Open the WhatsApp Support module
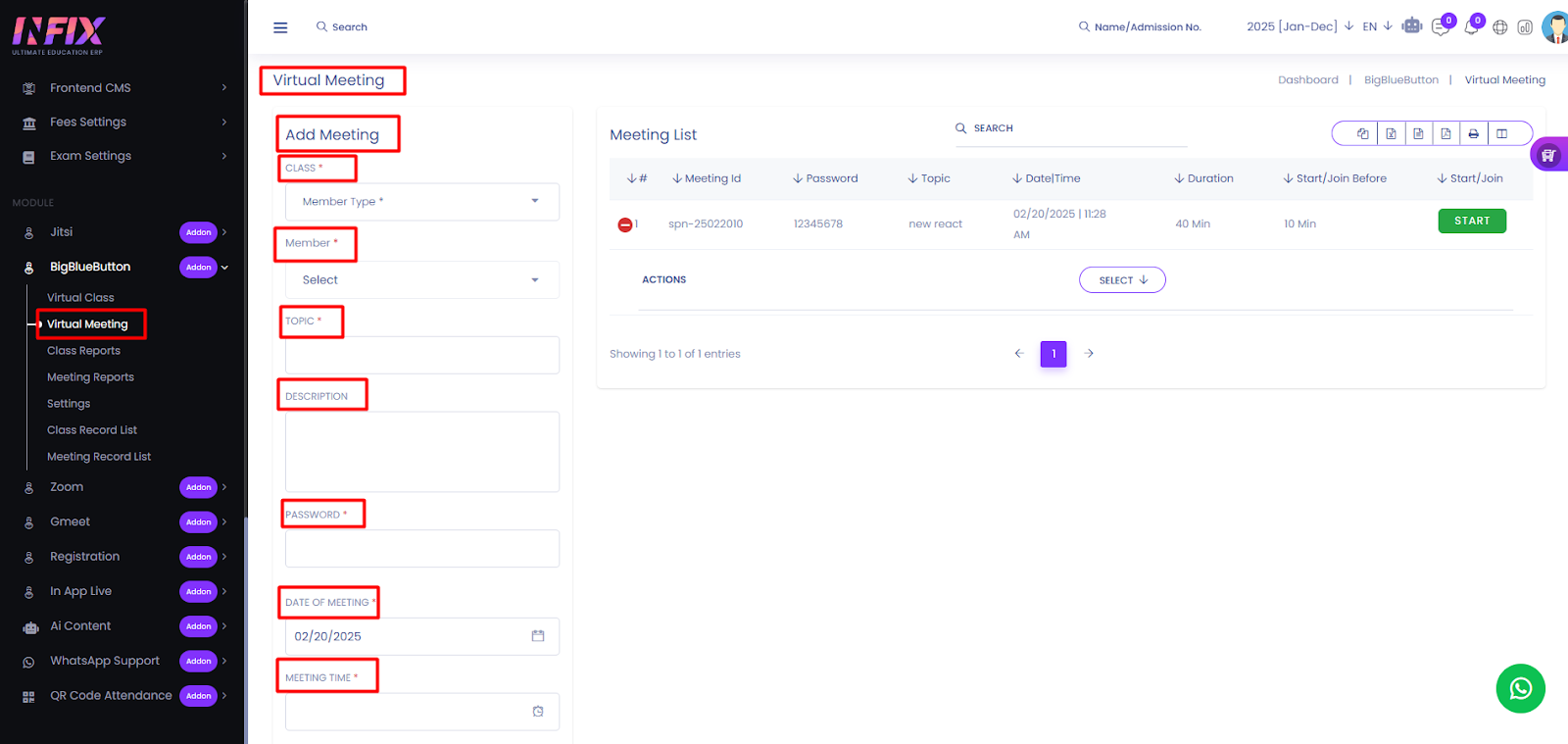Image resolution: width=1568 pixels, height=744 pixels. (123, 662)
